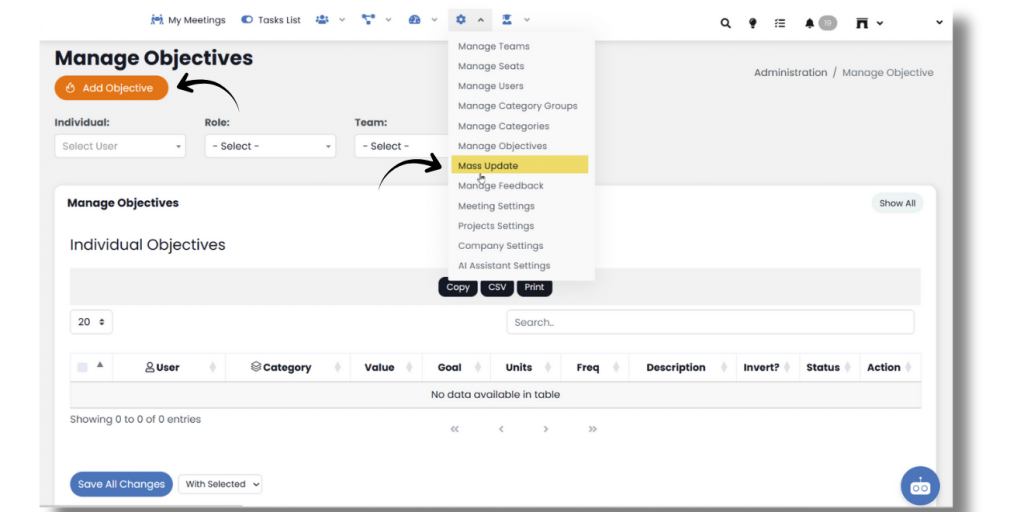The height and width of the screenshot is (512, 1024).
Task: Click Save All Changes button
Action: (121, 484)
